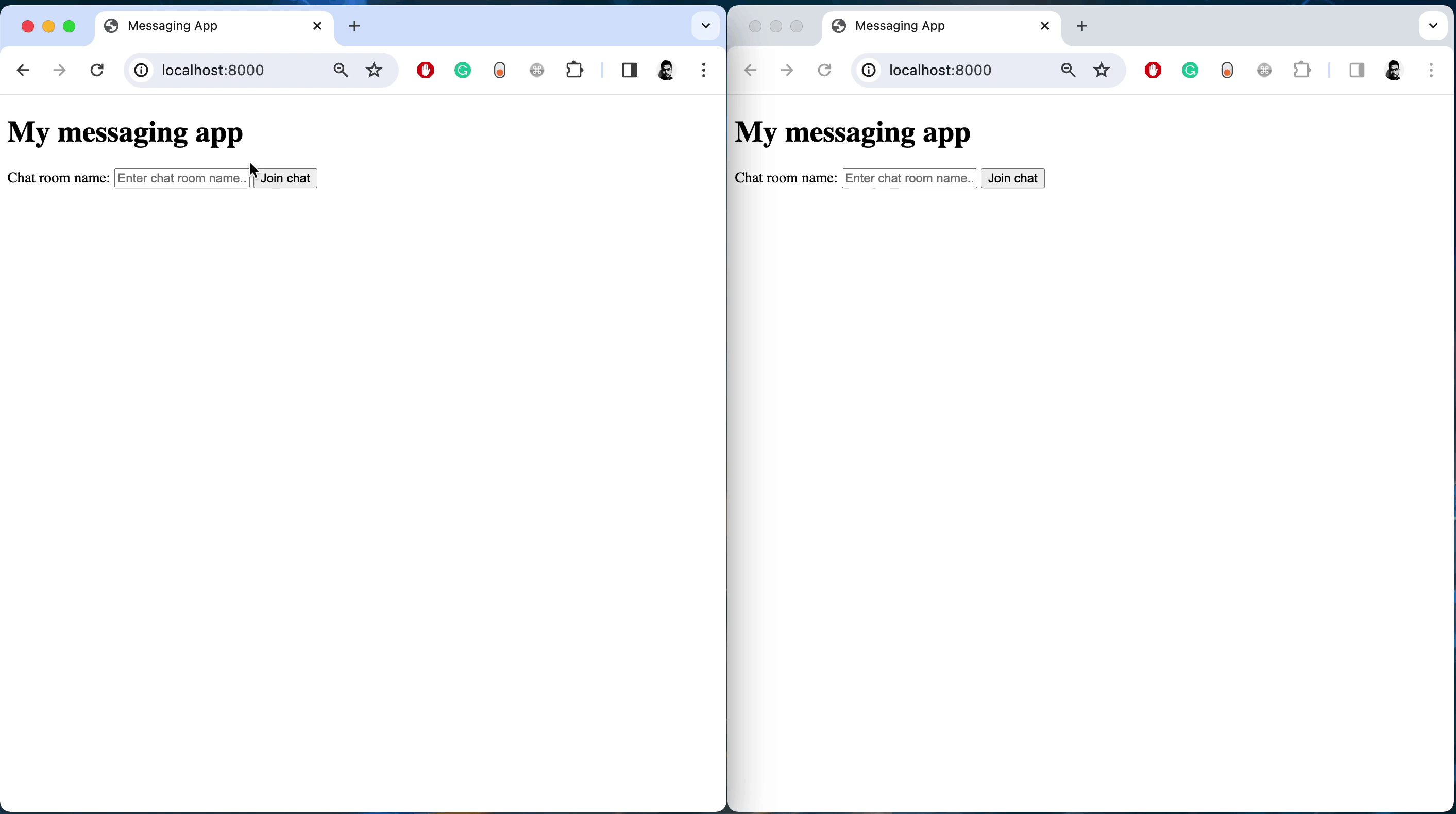Click the reload/refresh page icon
Viewport: 1456px width, 814px height.
(x=96, y=70)
